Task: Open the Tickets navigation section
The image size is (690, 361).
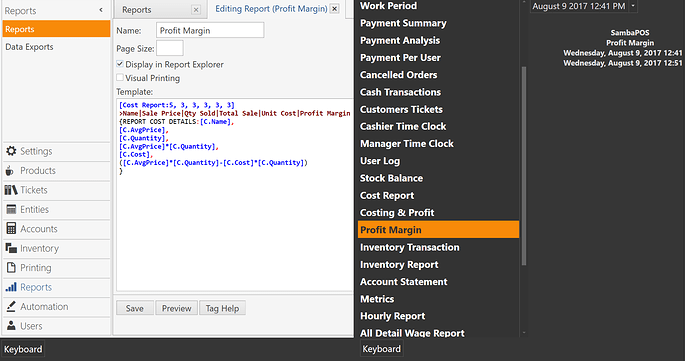Action: tap(56, 190)
